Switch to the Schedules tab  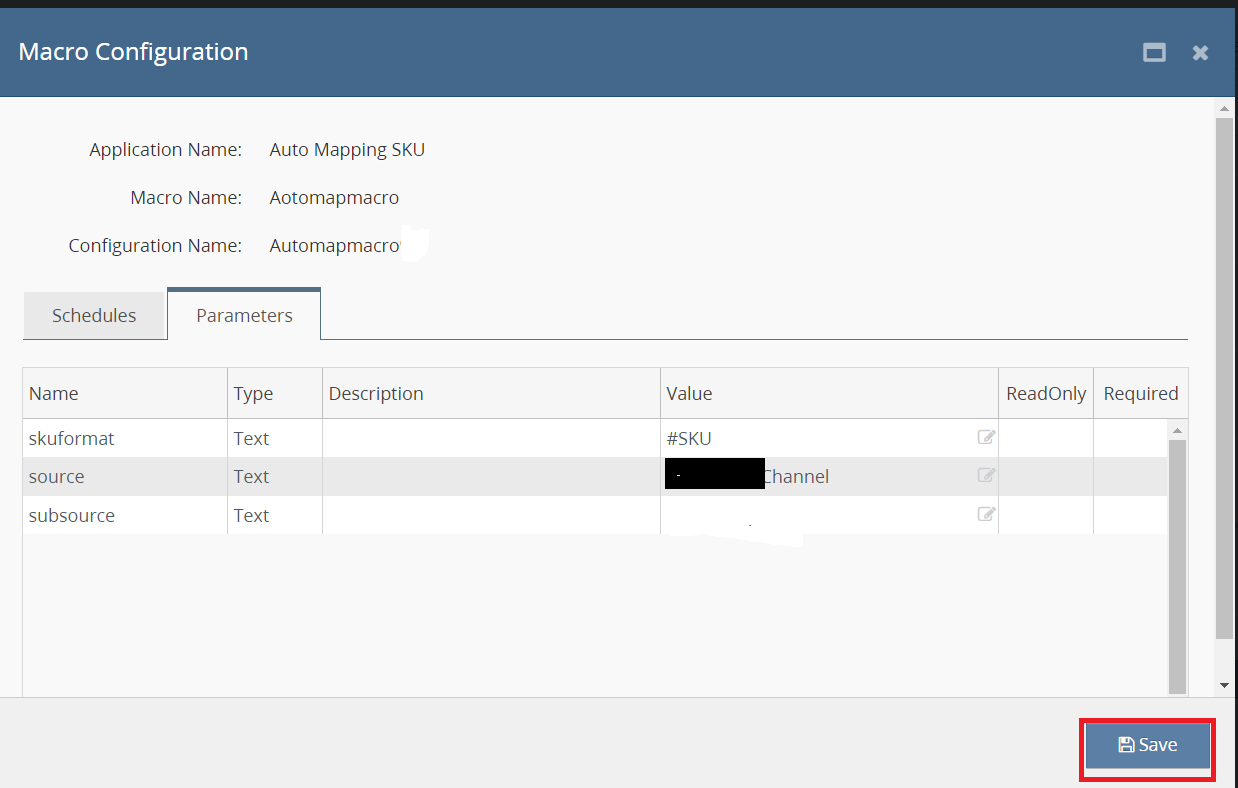[x=94, y=316]
